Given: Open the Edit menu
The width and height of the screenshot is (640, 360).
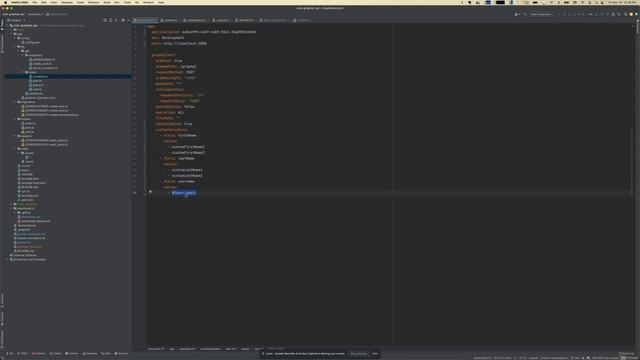Looking at the screenshot, I should coord(44,2).
